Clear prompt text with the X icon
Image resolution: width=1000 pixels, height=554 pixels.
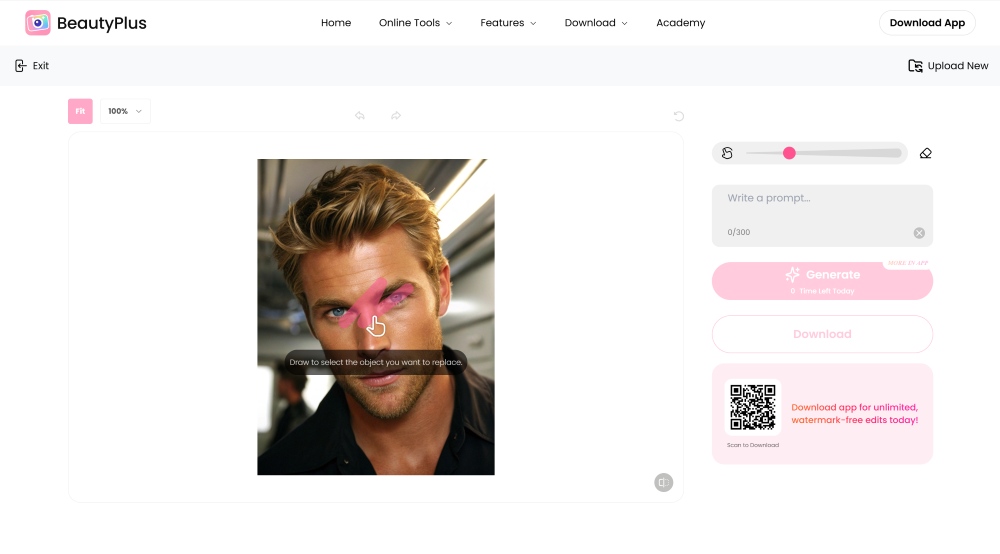(919, 233)
